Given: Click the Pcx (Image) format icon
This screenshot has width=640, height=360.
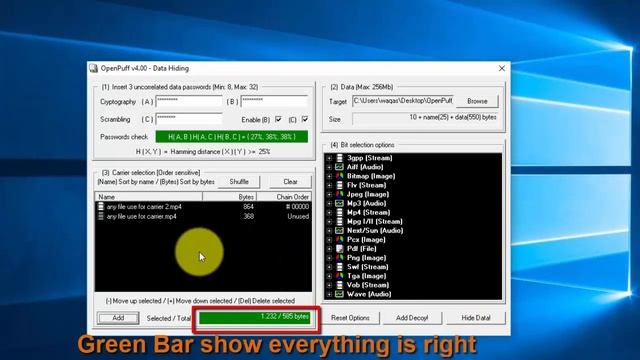Looking at the screenshot, I should tap(339, 240).
